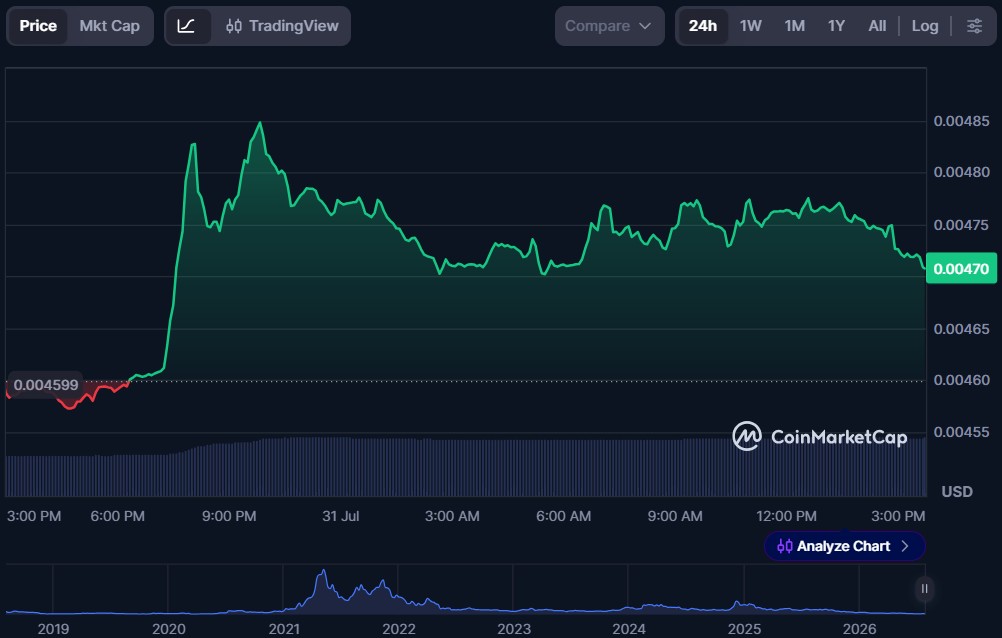Click 2022 in the year navigator

(399, 629)
